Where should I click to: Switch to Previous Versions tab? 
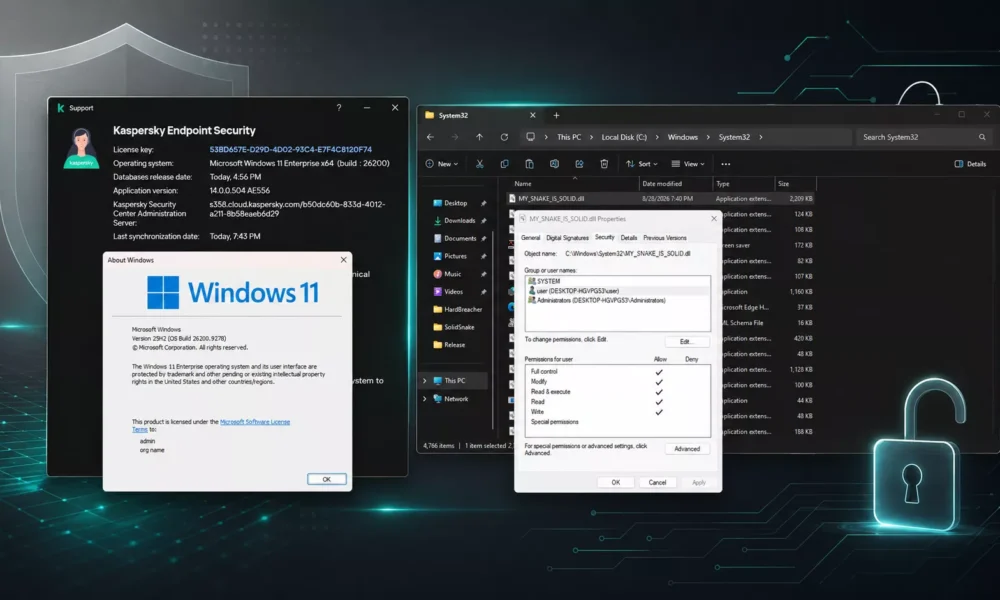pyautogui.click(x=665, y=238)
